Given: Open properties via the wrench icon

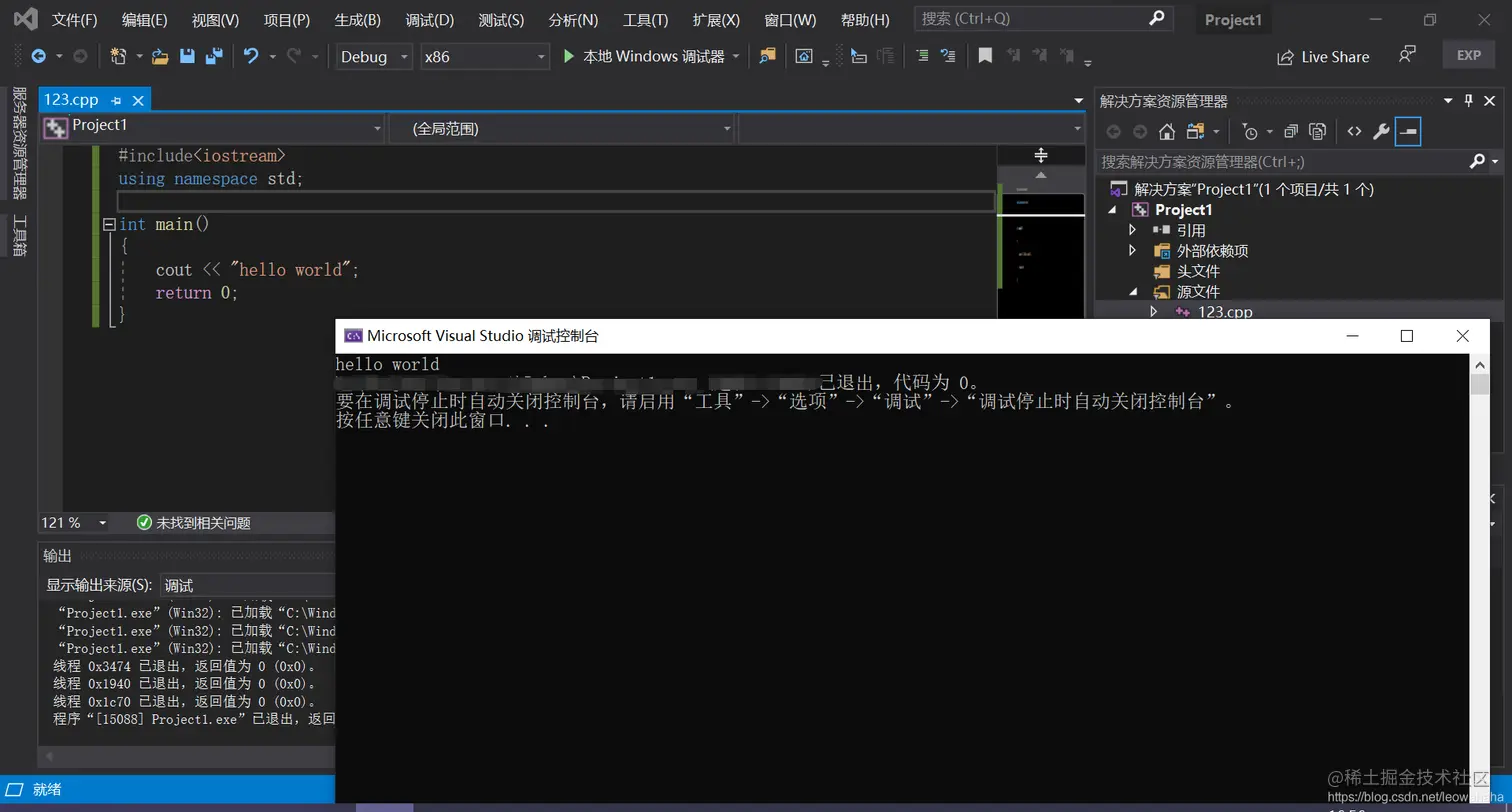Looking at the screenshot, I should pos(1381,131).
